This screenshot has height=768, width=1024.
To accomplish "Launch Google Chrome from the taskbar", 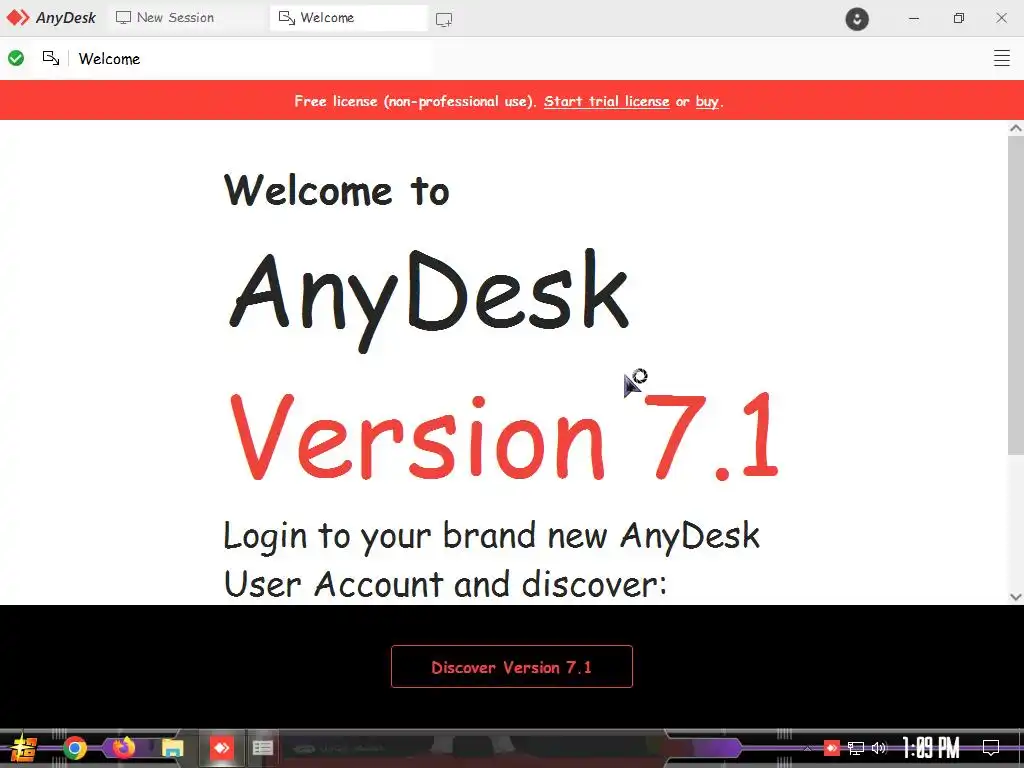I will (x=74, y=748).
